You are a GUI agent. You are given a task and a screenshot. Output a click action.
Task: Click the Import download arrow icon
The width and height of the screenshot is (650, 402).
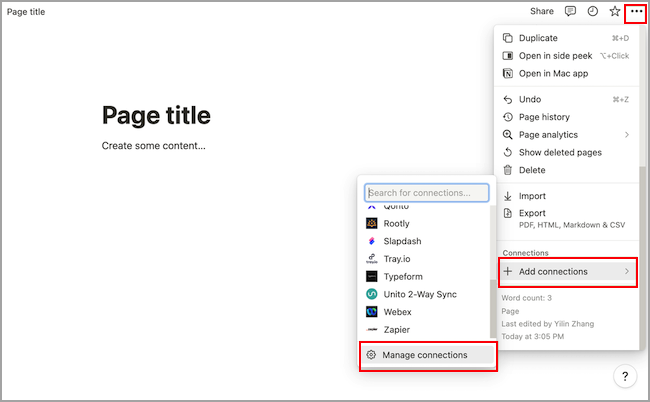[507, 196]
